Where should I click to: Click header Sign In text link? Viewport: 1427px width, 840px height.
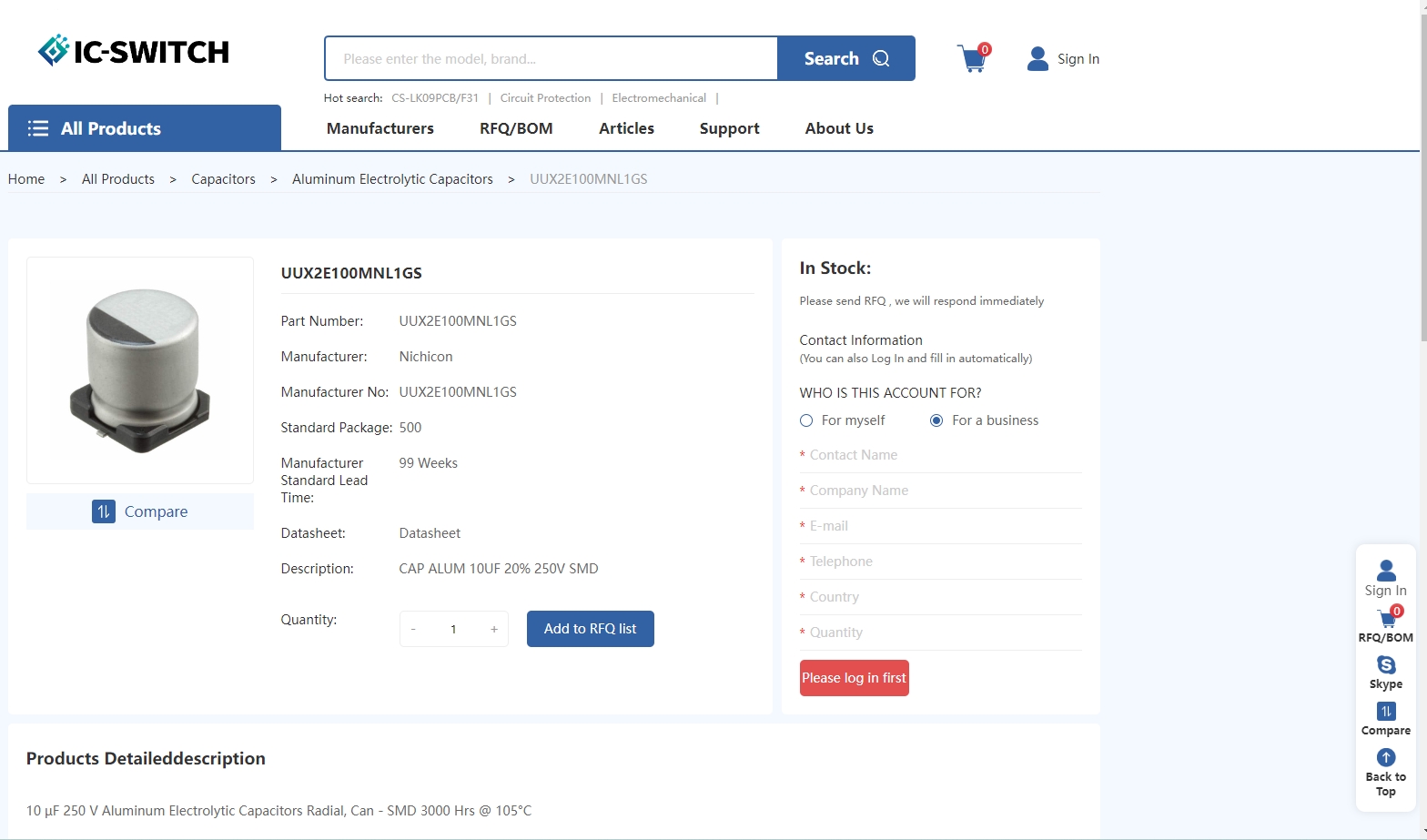[1078, 59]
